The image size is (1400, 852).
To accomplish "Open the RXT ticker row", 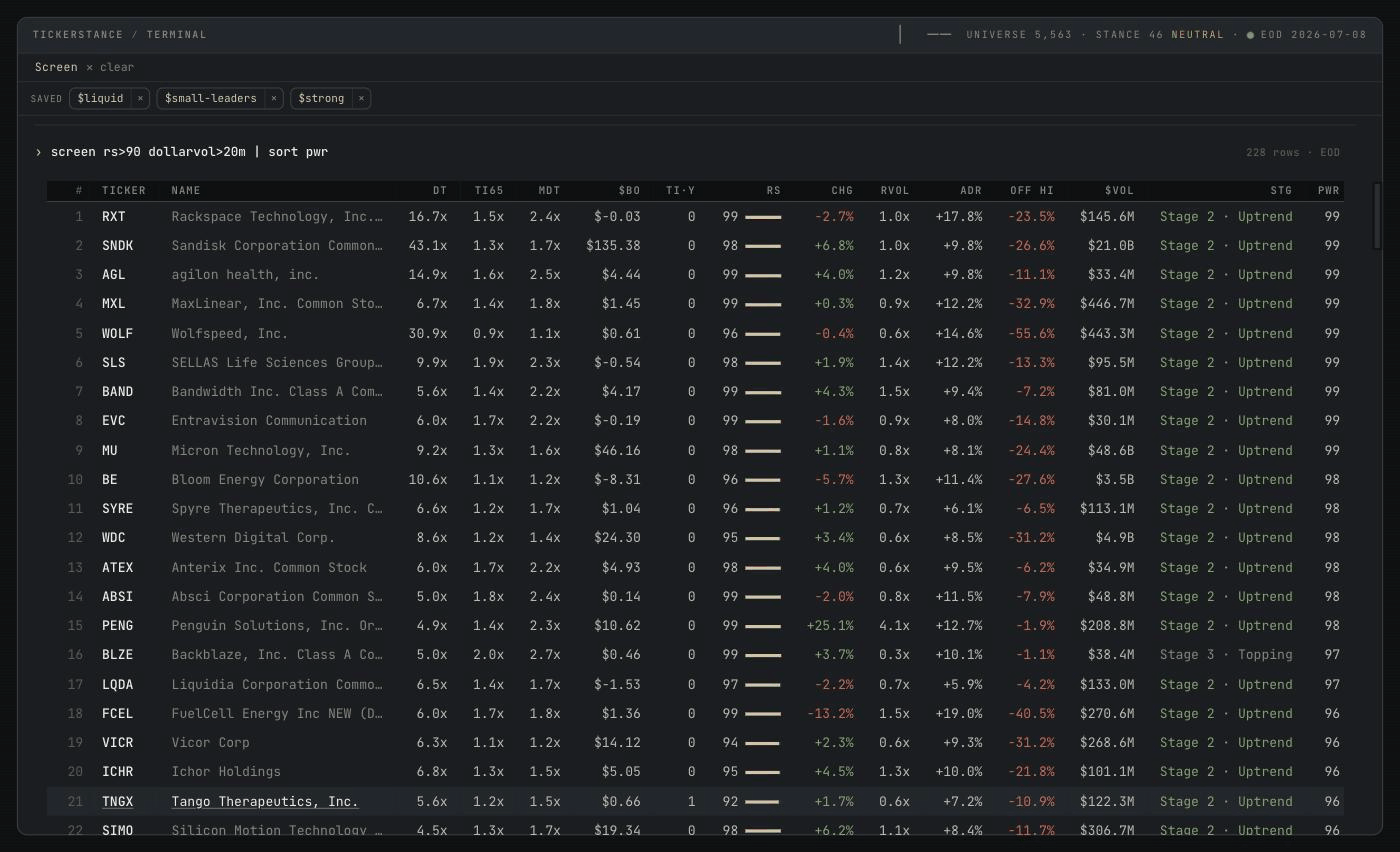I will coord(695,216).
